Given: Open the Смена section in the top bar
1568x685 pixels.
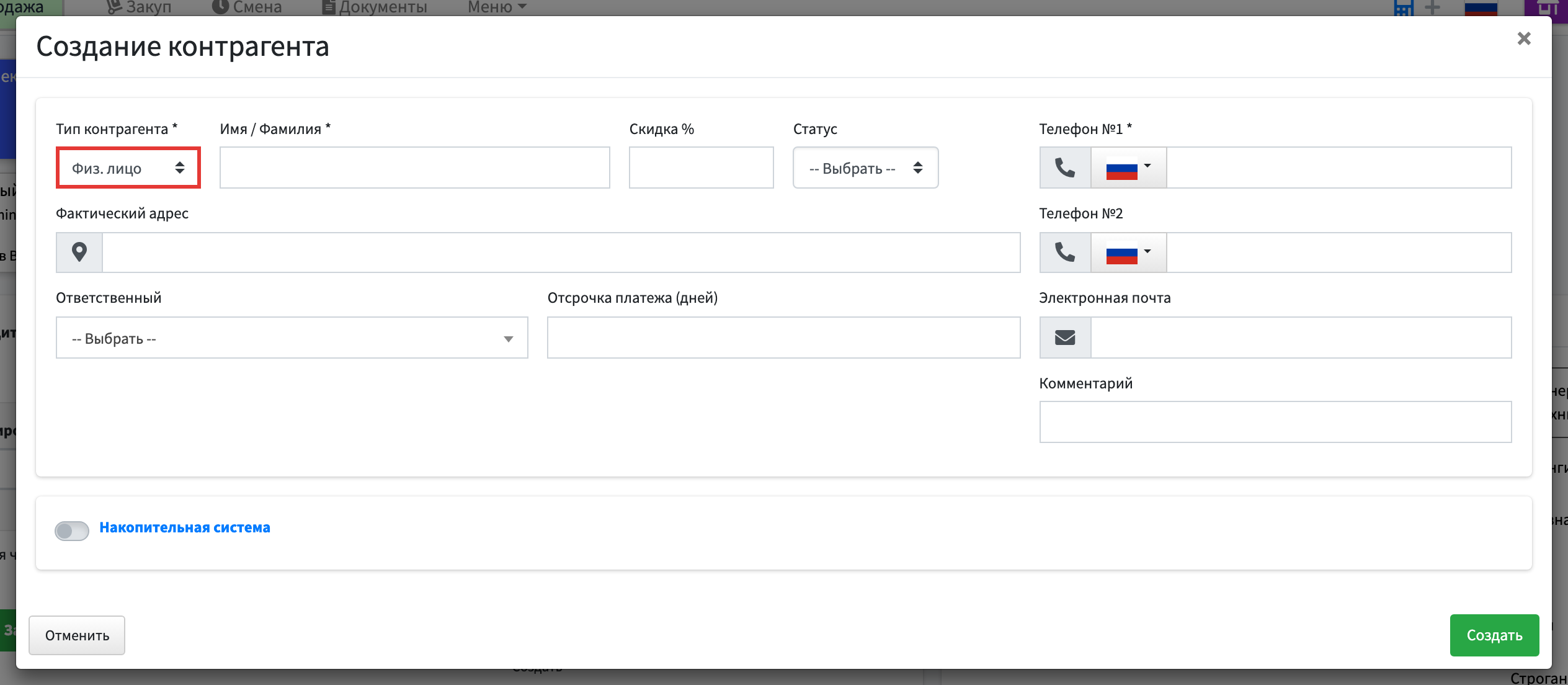Looking at the screenshot, I should coord(247,7).
